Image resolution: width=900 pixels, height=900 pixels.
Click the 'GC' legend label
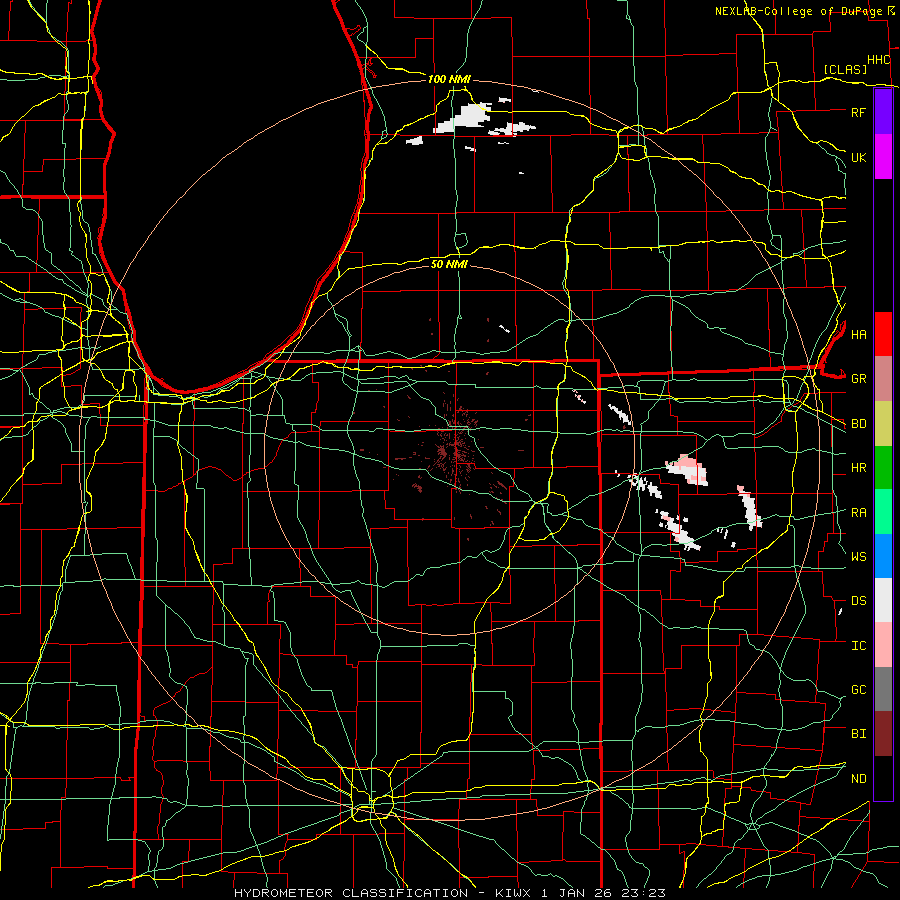858,690
